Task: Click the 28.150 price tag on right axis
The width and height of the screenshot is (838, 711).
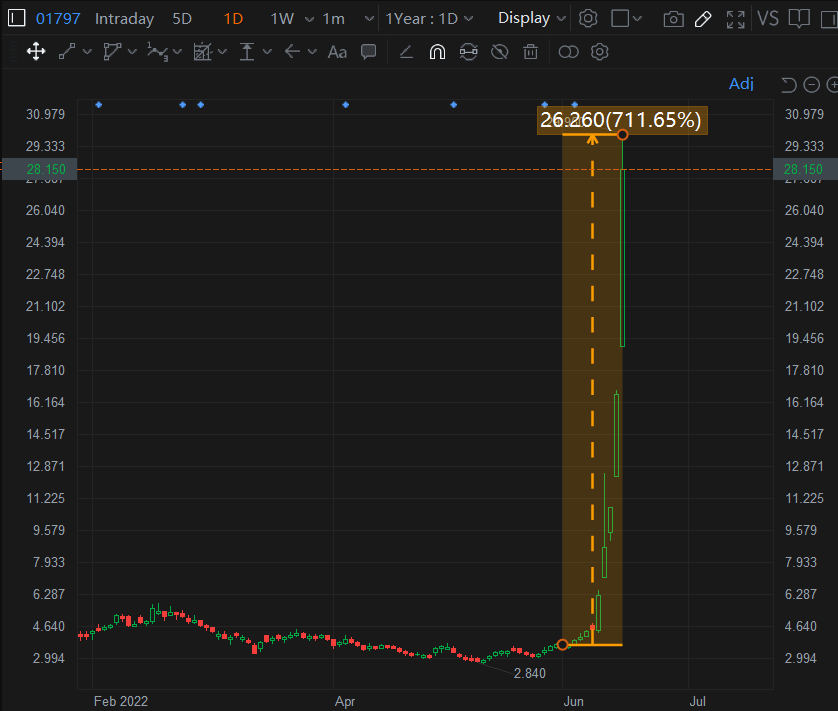Action: [x=805, y=169]
